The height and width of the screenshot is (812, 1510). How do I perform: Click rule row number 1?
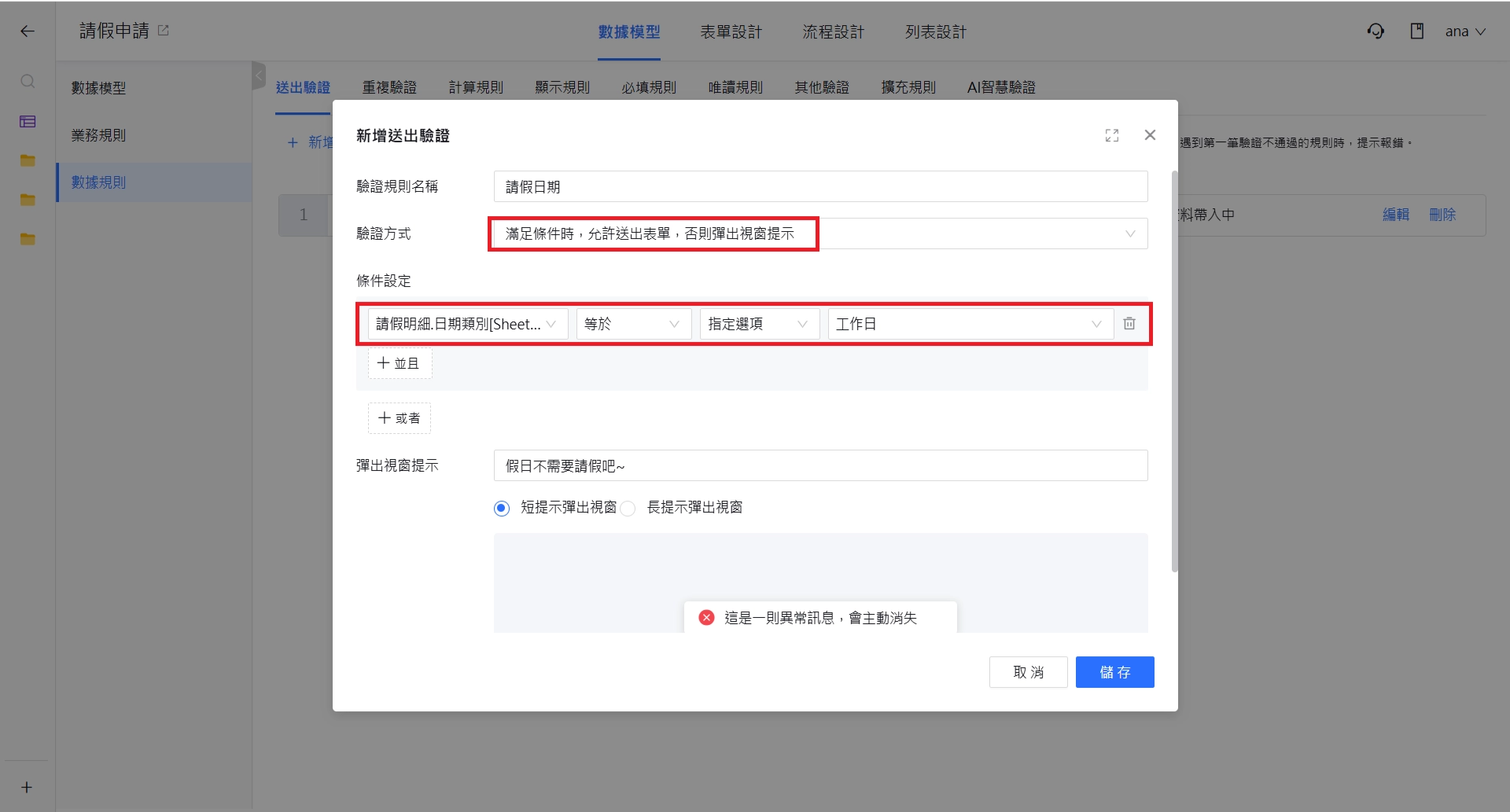pos(304,215)
